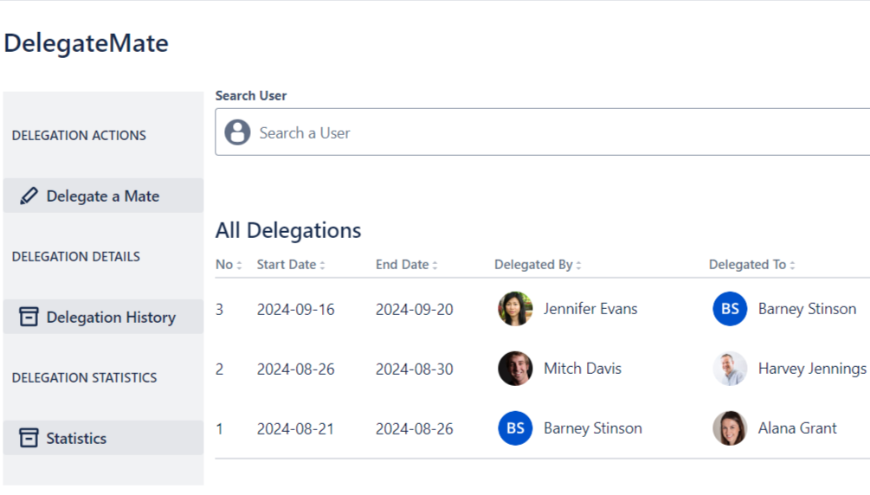Click Mitch Davis' profile photo
This screenshot has height=495, width=870.
[515, 369]
